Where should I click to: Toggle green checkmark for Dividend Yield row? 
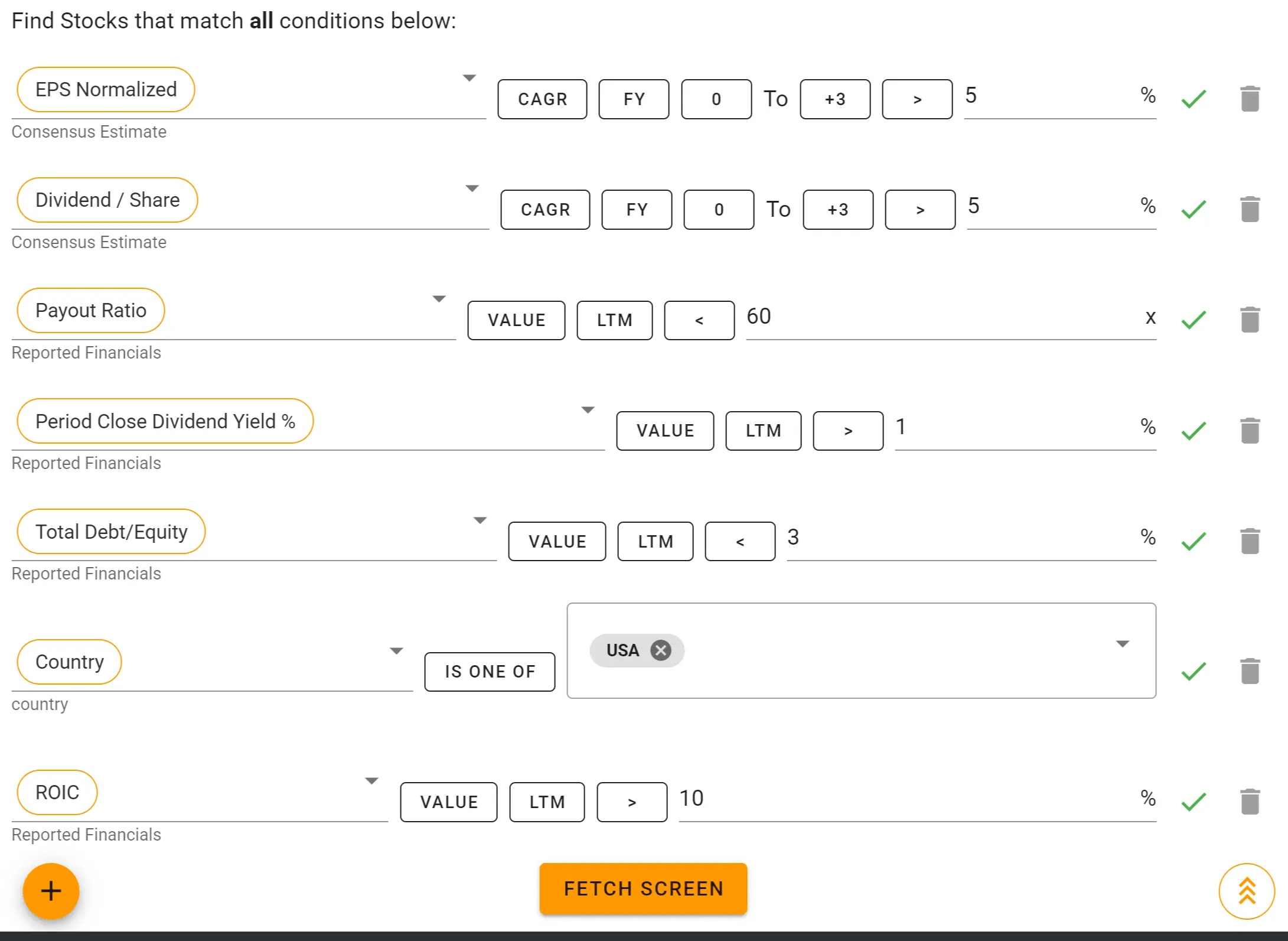(x=1194, y=431)
